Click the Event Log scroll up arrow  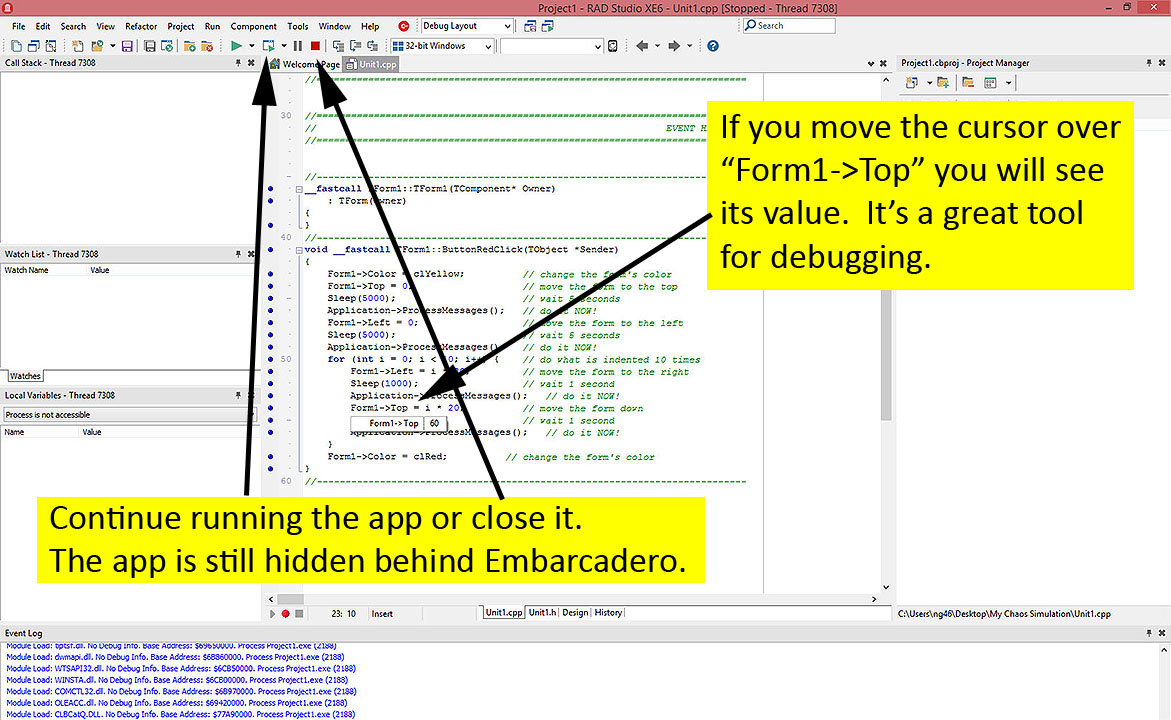pyautogui.click(x=1164, y=651)
